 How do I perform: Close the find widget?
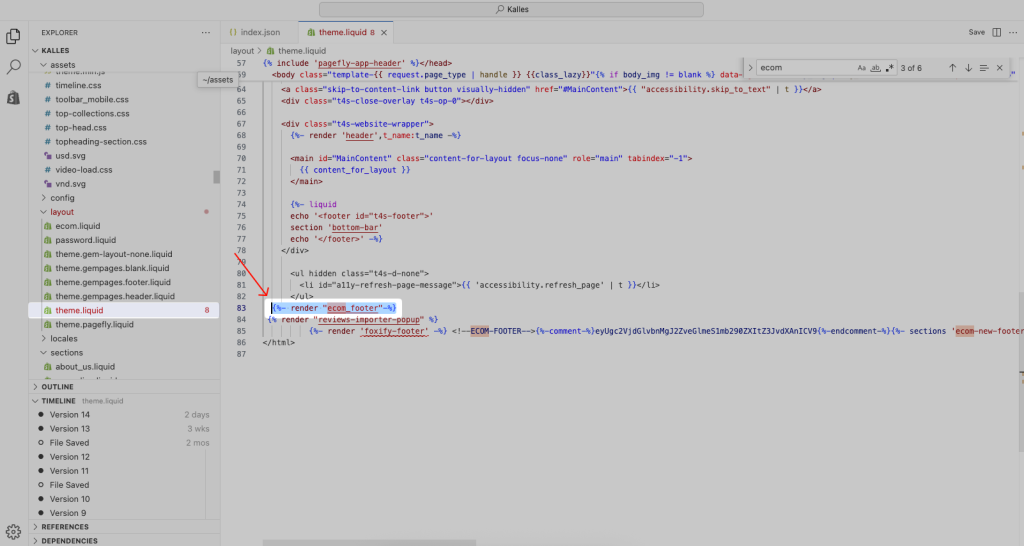999,68
